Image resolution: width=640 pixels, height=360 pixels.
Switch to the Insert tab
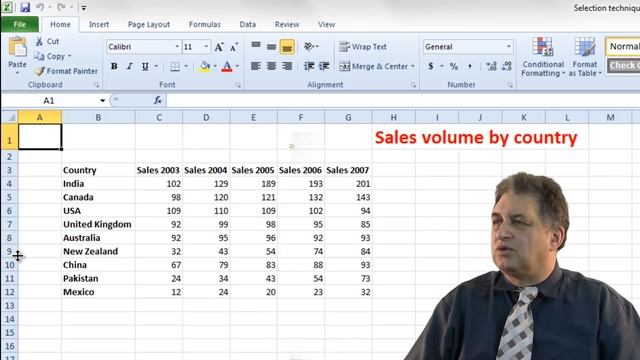tap(99, 24)
